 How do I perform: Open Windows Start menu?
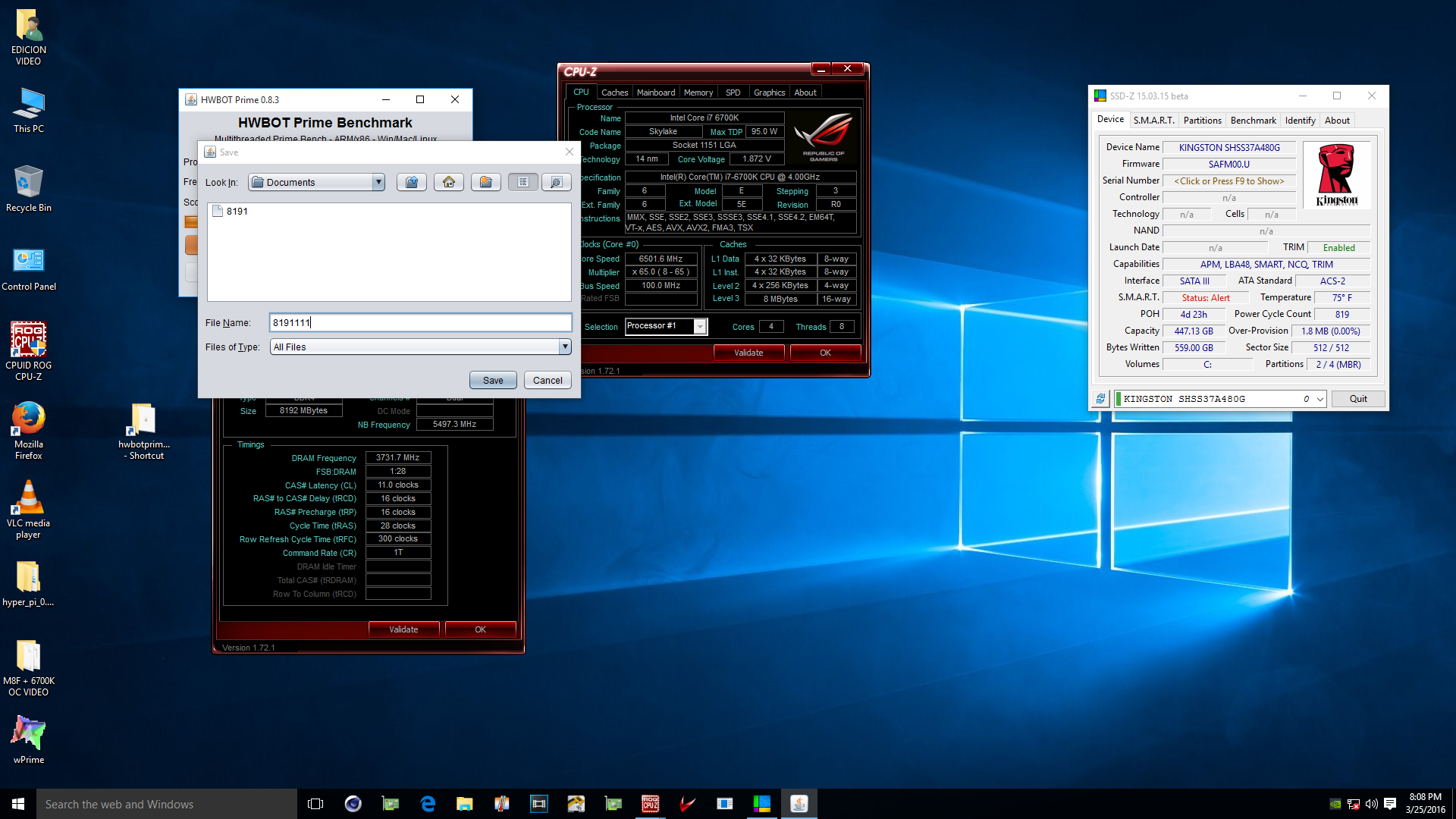coord(18,804)
